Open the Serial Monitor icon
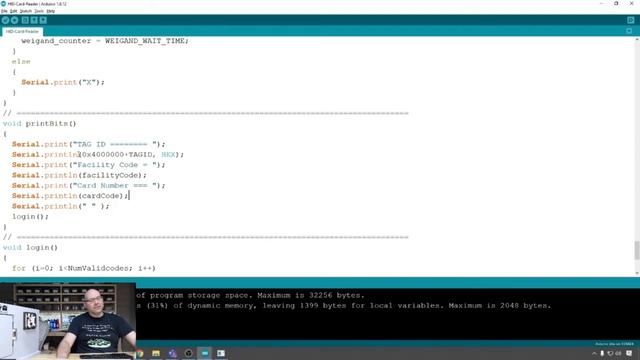Screen dimensions: 640x360 631,20
